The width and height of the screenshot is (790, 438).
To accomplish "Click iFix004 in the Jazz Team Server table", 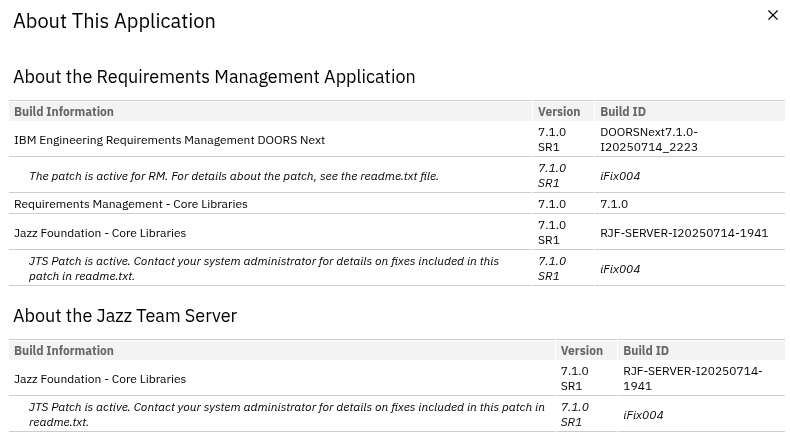I will (643, 415).
